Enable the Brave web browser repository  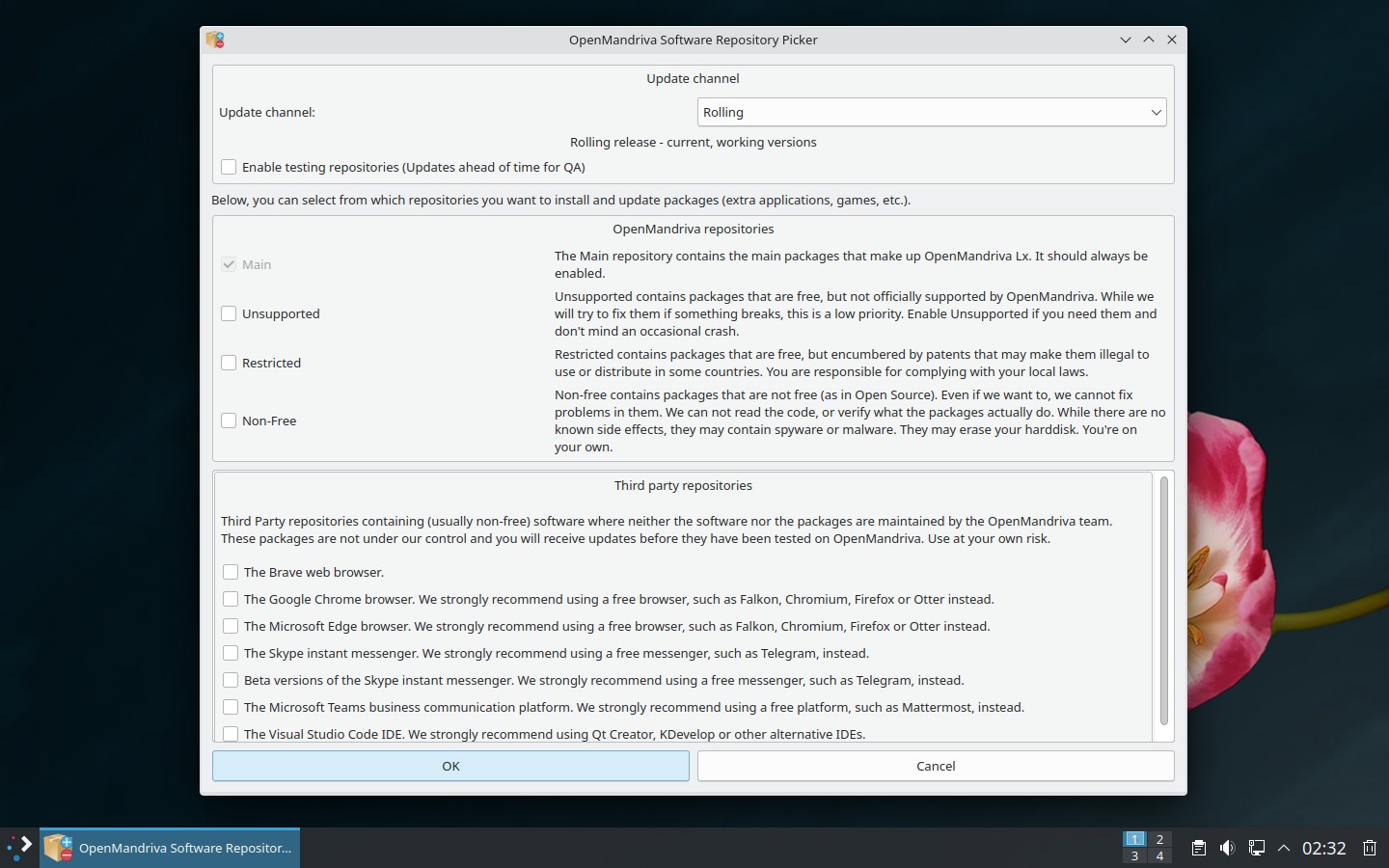(231, 572)
